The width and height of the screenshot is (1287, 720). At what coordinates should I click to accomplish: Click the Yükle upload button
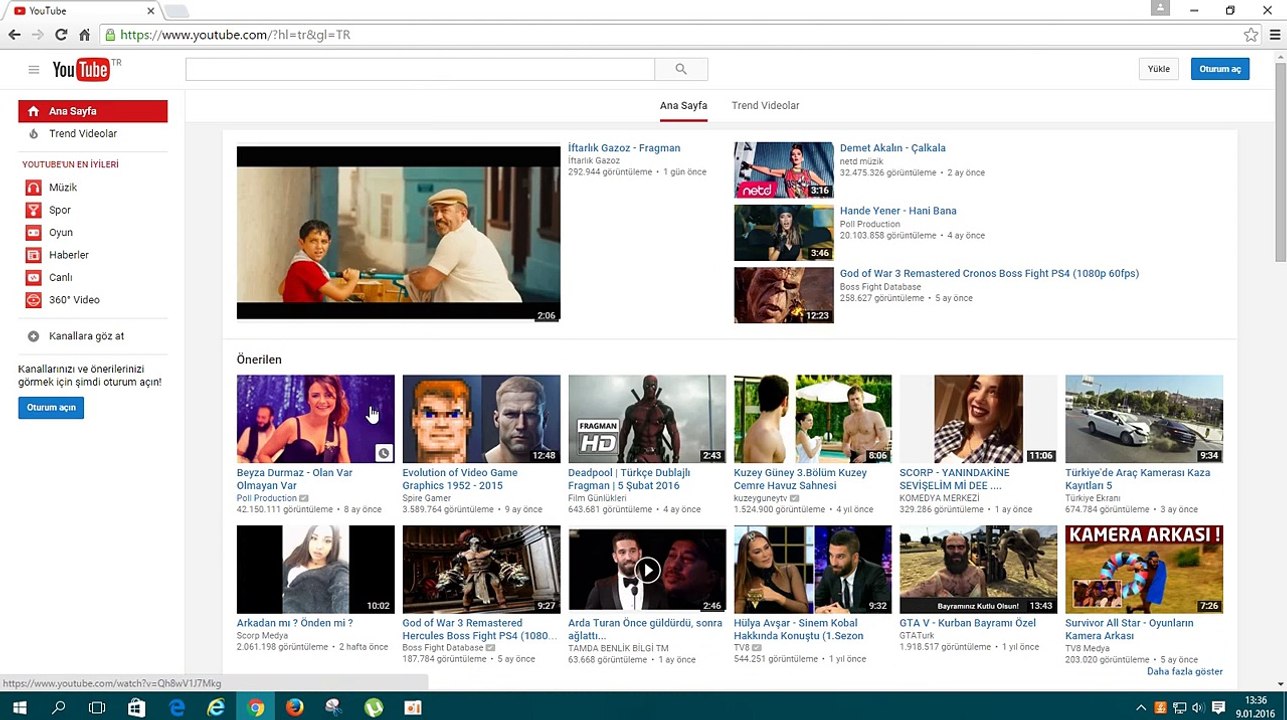1158,69
